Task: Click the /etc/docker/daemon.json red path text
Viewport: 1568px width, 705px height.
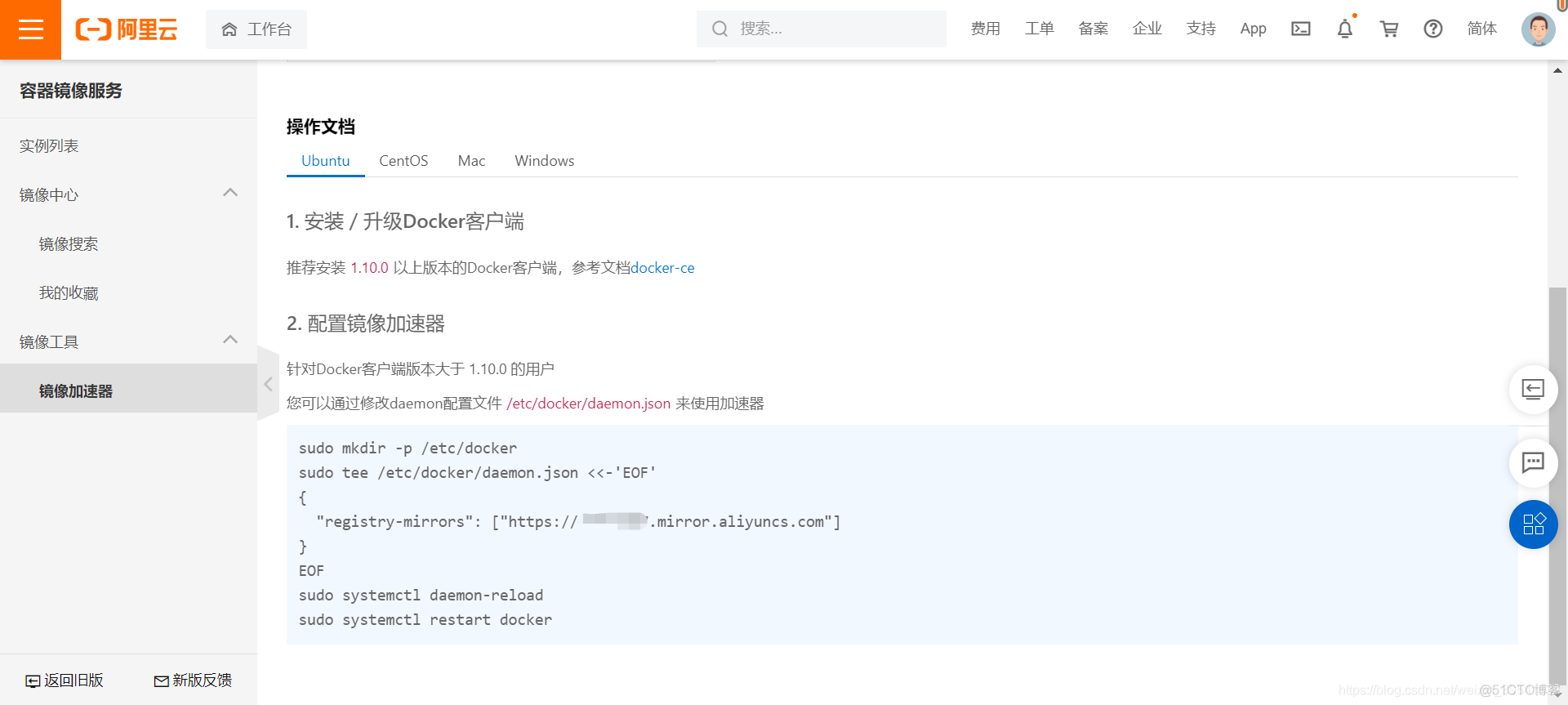Action: [588, 404]
